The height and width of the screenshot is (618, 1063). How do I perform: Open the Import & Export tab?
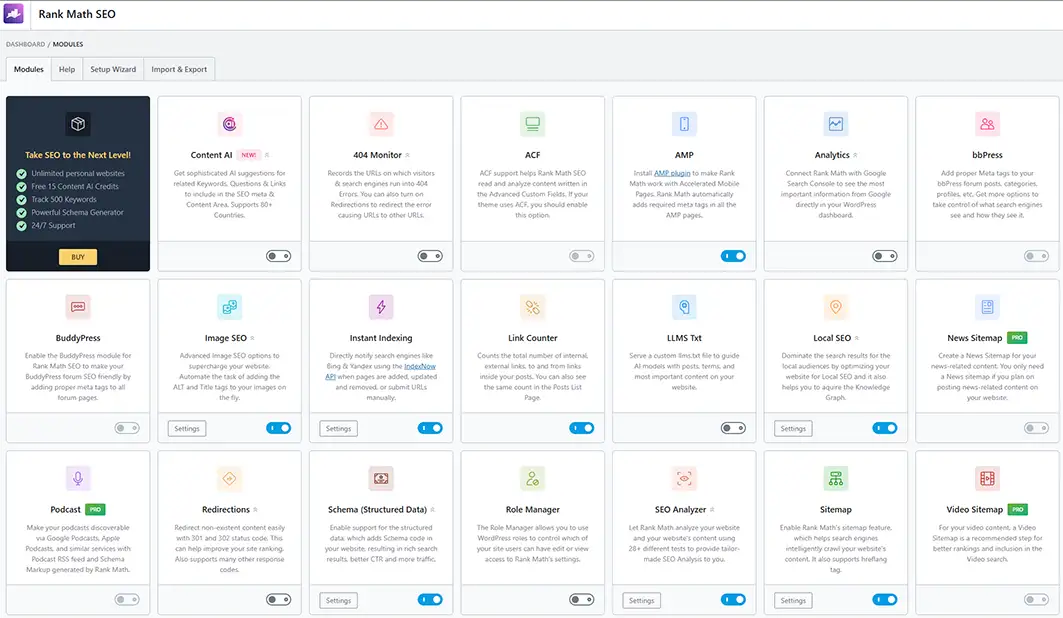[179, 69]
